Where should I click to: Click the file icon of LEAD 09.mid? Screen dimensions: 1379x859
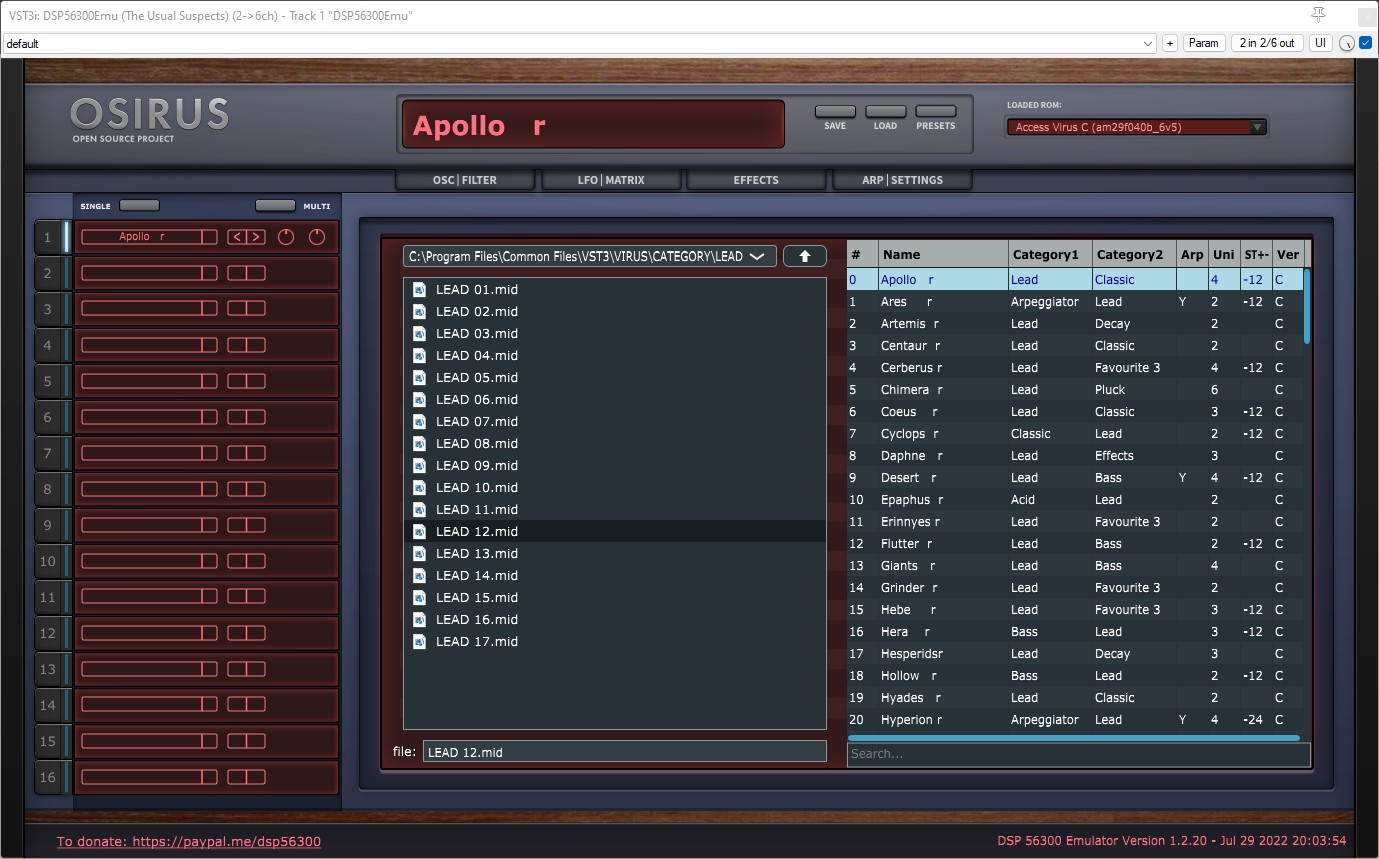click(x=420, y=466)
